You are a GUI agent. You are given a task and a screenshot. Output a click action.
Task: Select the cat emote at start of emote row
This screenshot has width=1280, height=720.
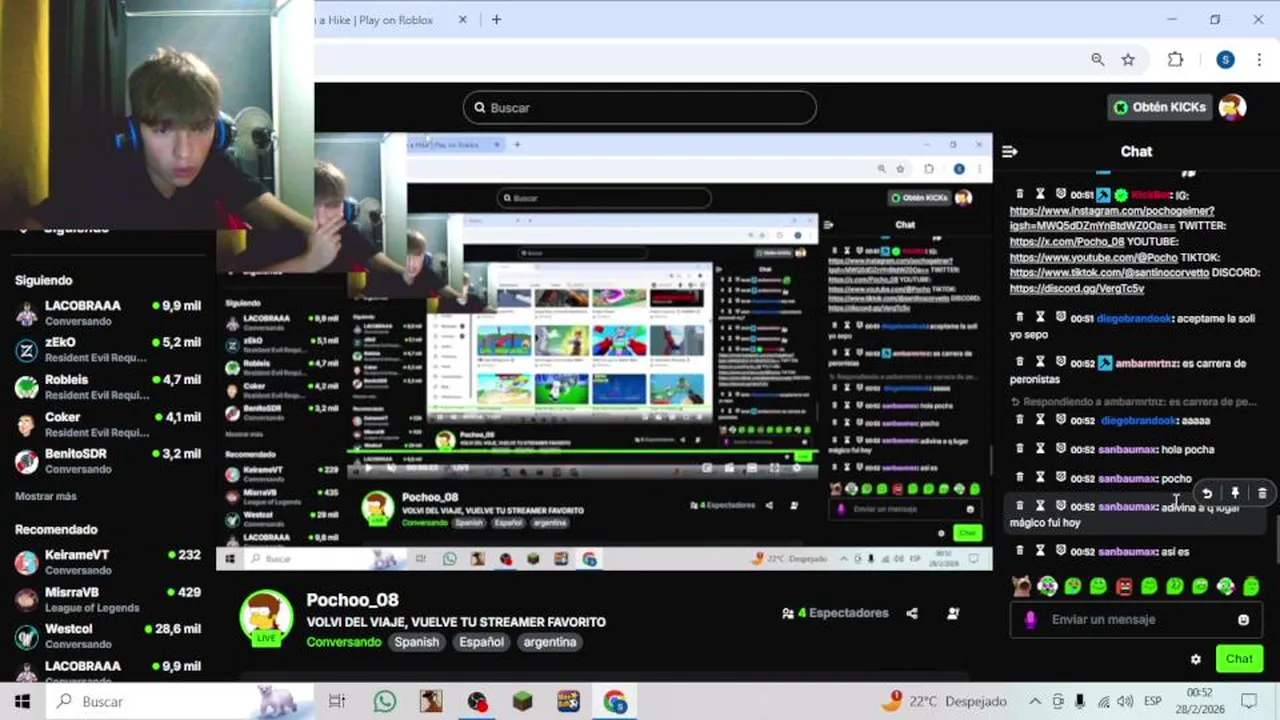coord(1021,587)
